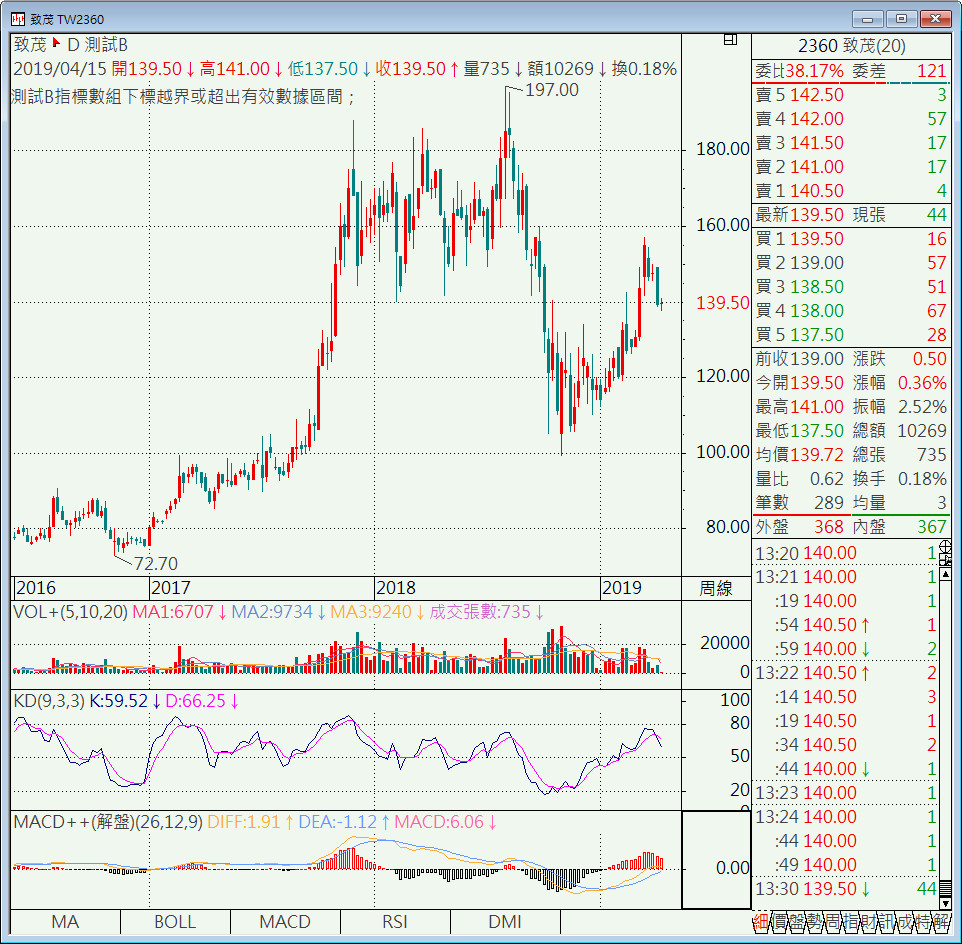This screenshot has width=962, height=944.
Task: Switch to the RSI indicator tab
Action: pos(395,922)
